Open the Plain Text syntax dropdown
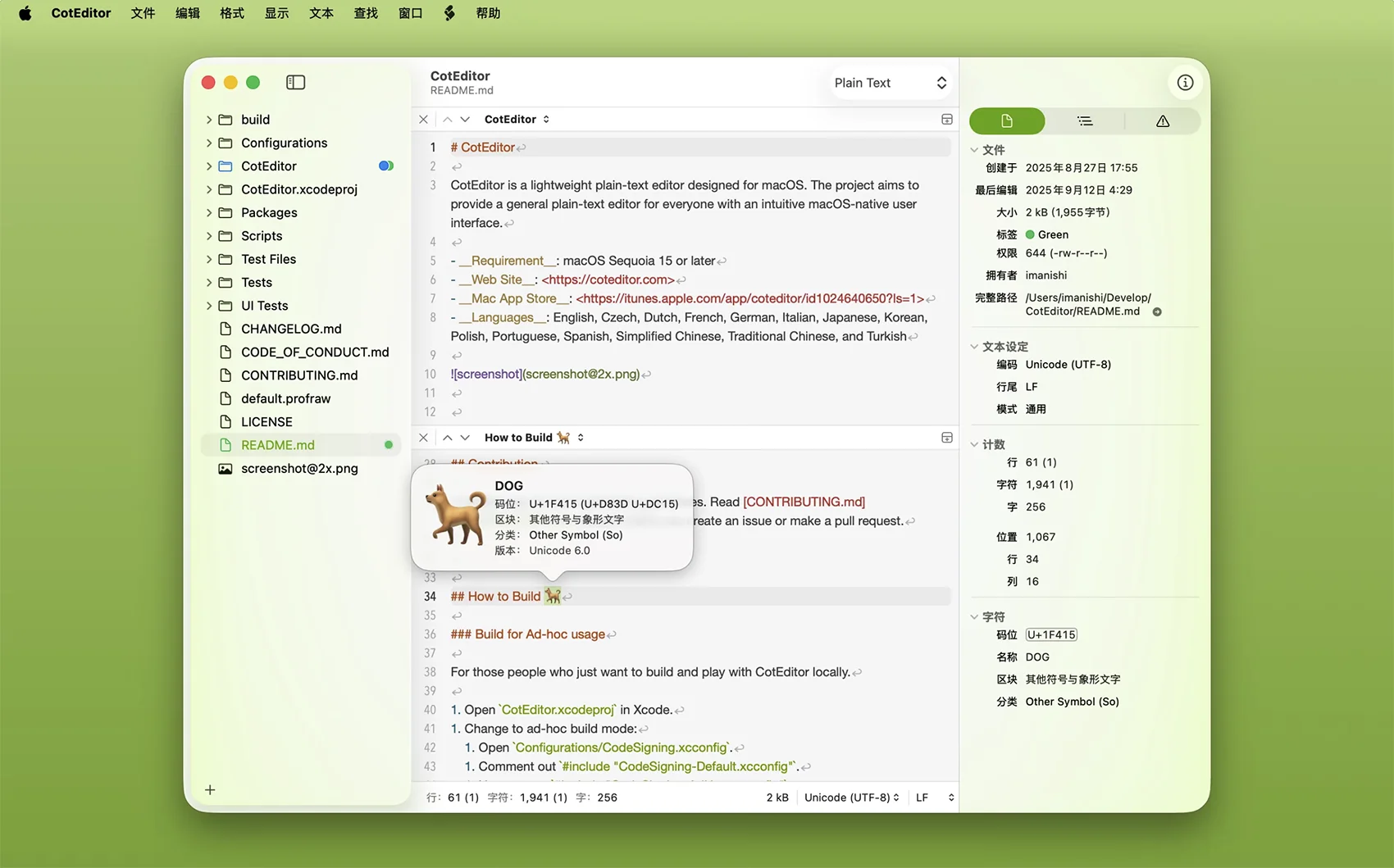Screen dimensions: 1394x868 click(x=890, y=83)
